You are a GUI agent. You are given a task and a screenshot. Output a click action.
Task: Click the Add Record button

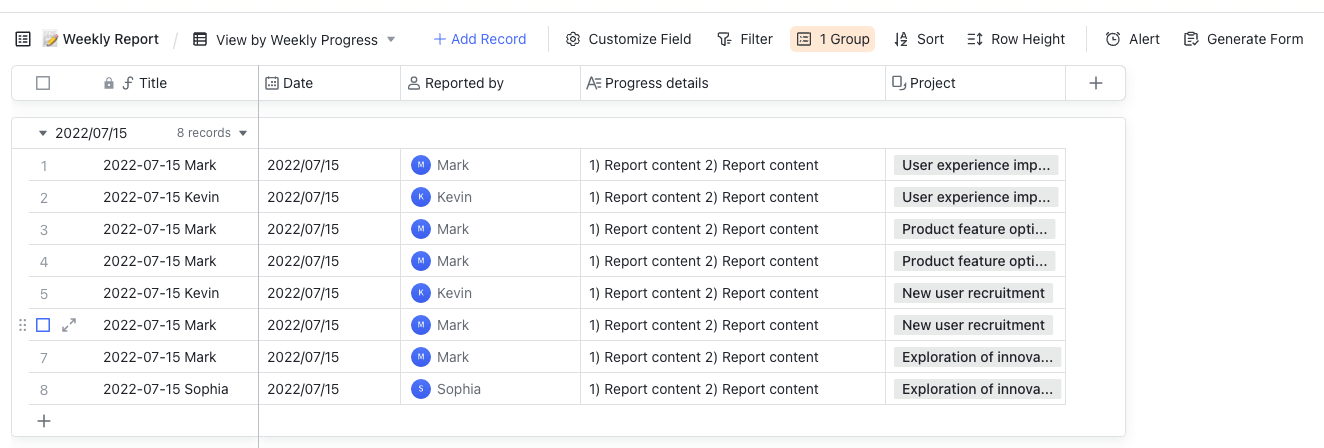coord(479,39)
